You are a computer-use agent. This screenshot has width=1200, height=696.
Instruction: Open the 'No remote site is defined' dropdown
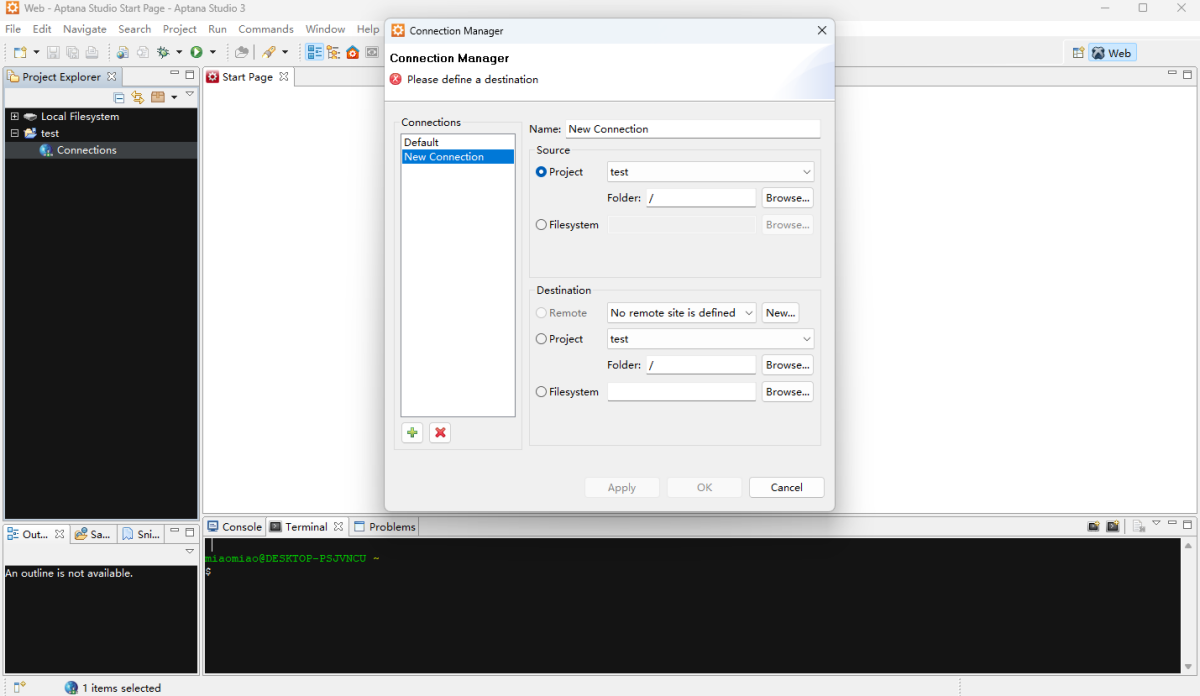pos(681,313)
